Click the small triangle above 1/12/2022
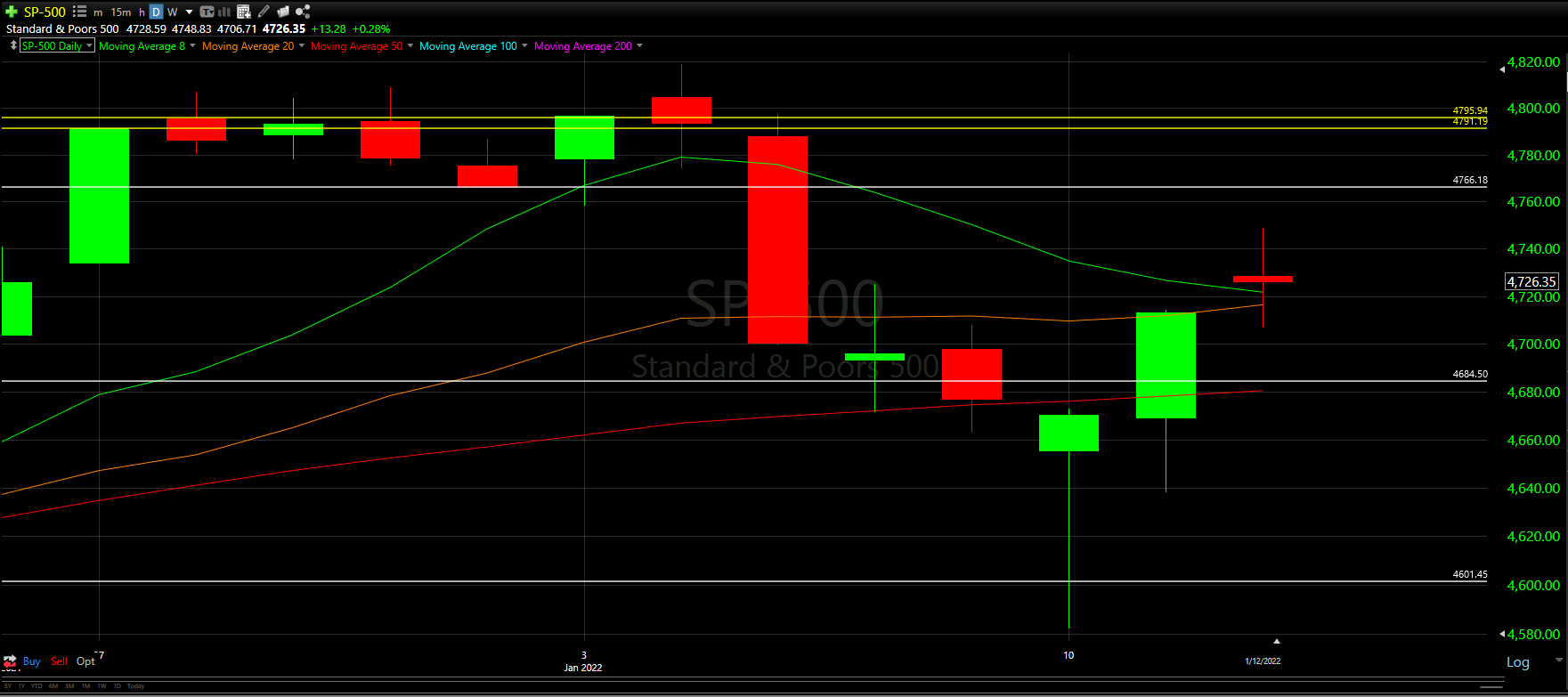 coord(1276,641)
